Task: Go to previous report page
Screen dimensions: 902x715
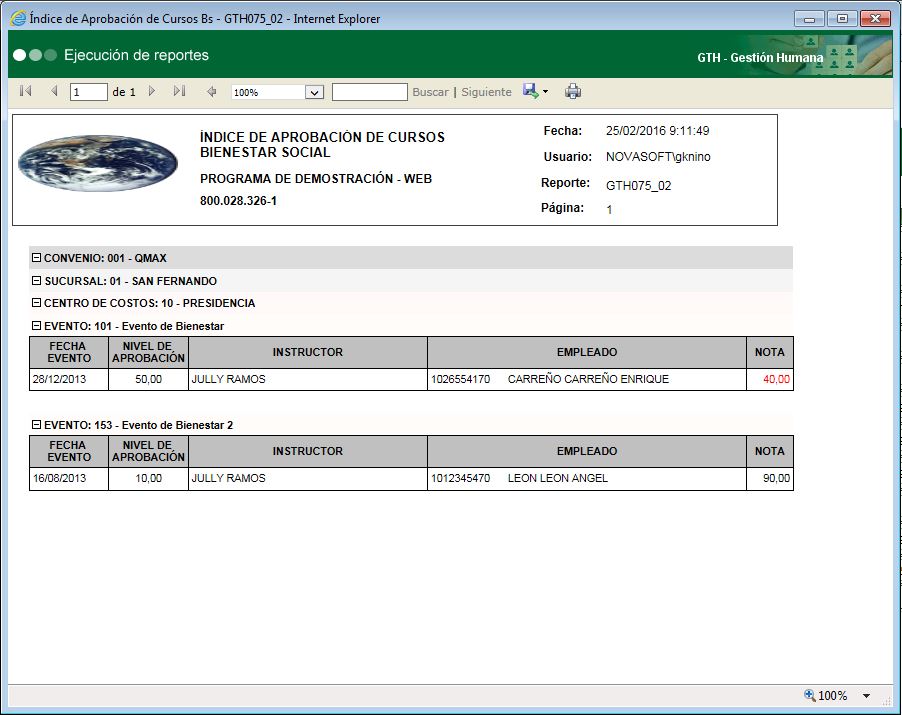Action: tap(54, 91)
